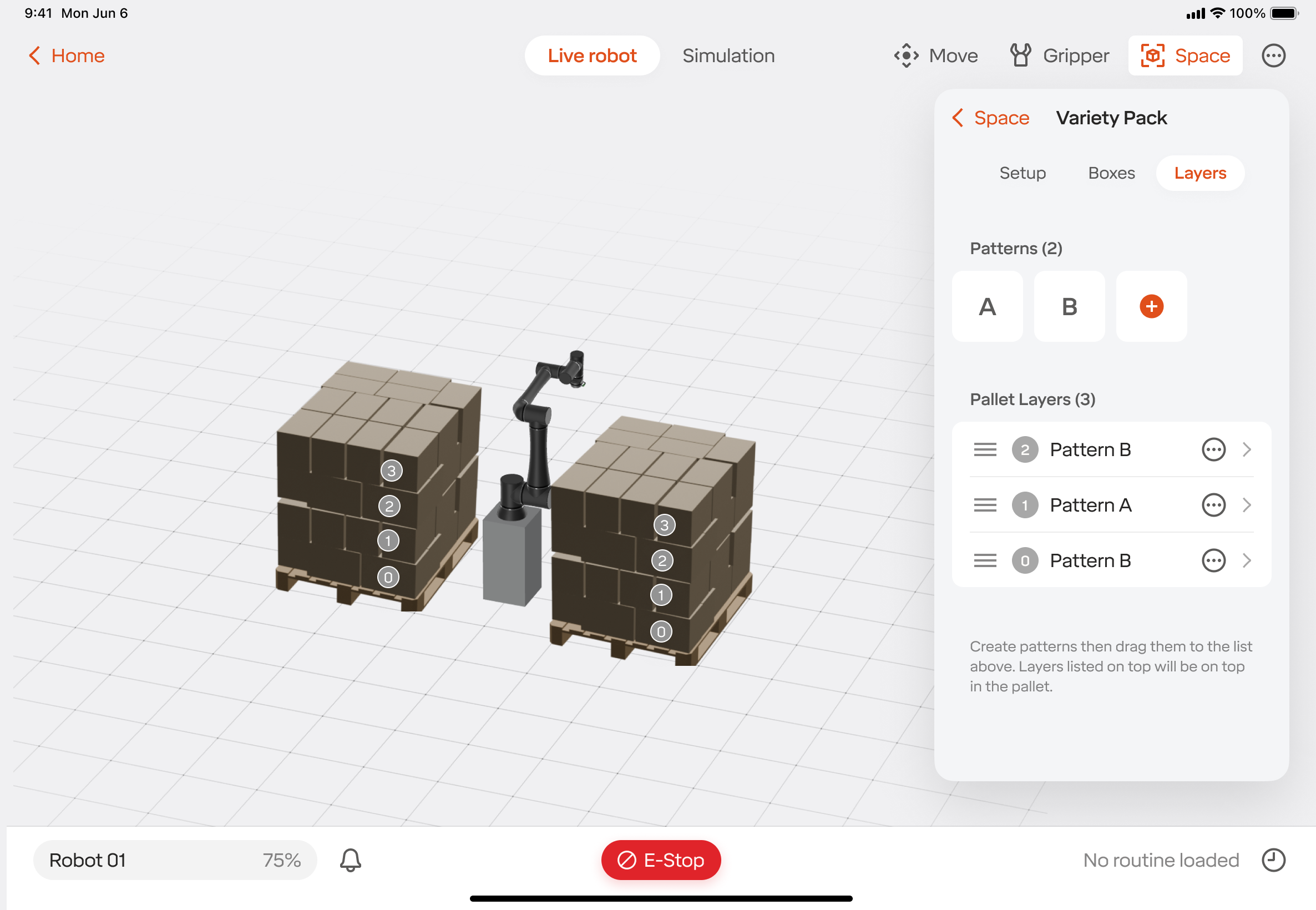Go back to Home
Viewport: 1316px width, 910px height.
point(67,55)
